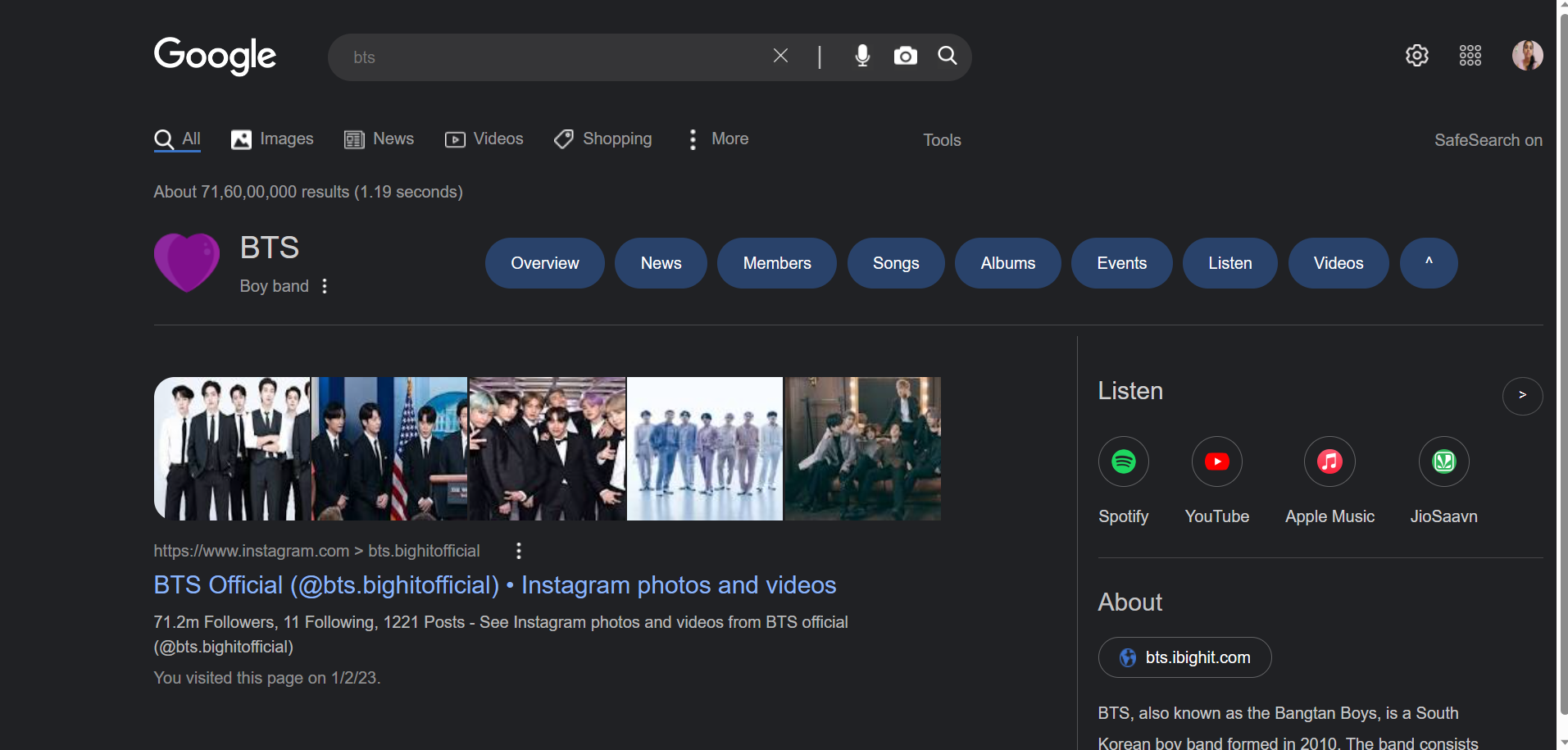The image size is (1568, 750).
Task: Open BTS on Spotify
Action: point(1123,461)
